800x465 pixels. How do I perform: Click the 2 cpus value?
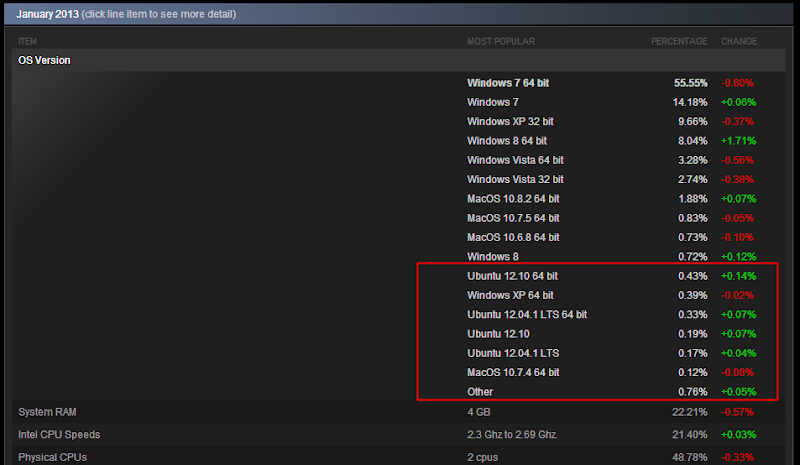tap(483, 457)
